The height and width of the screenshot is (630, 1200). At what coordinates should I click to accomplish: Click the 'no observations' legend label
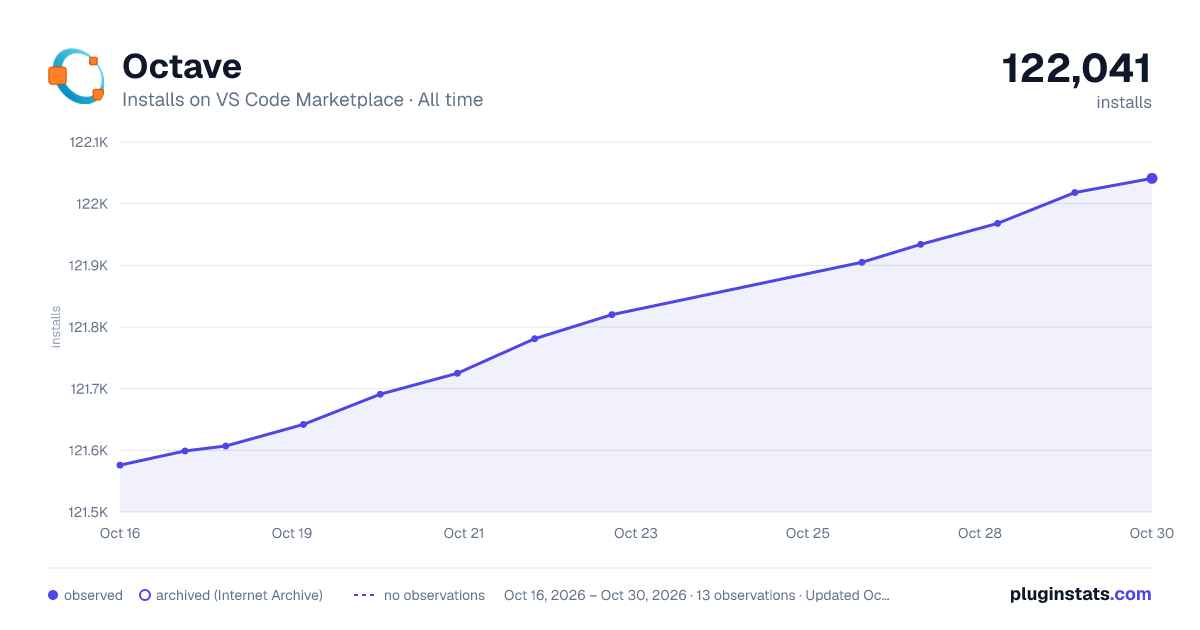pyautogui.click(x=434, y=595)
